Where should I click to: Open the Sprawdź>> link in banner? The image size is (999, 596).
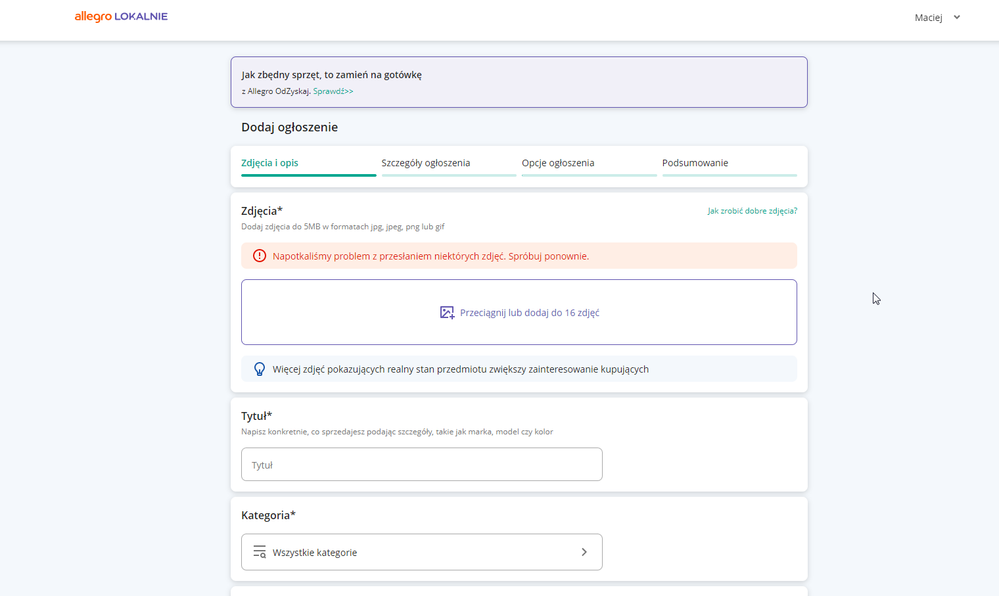tap(333, 91)
